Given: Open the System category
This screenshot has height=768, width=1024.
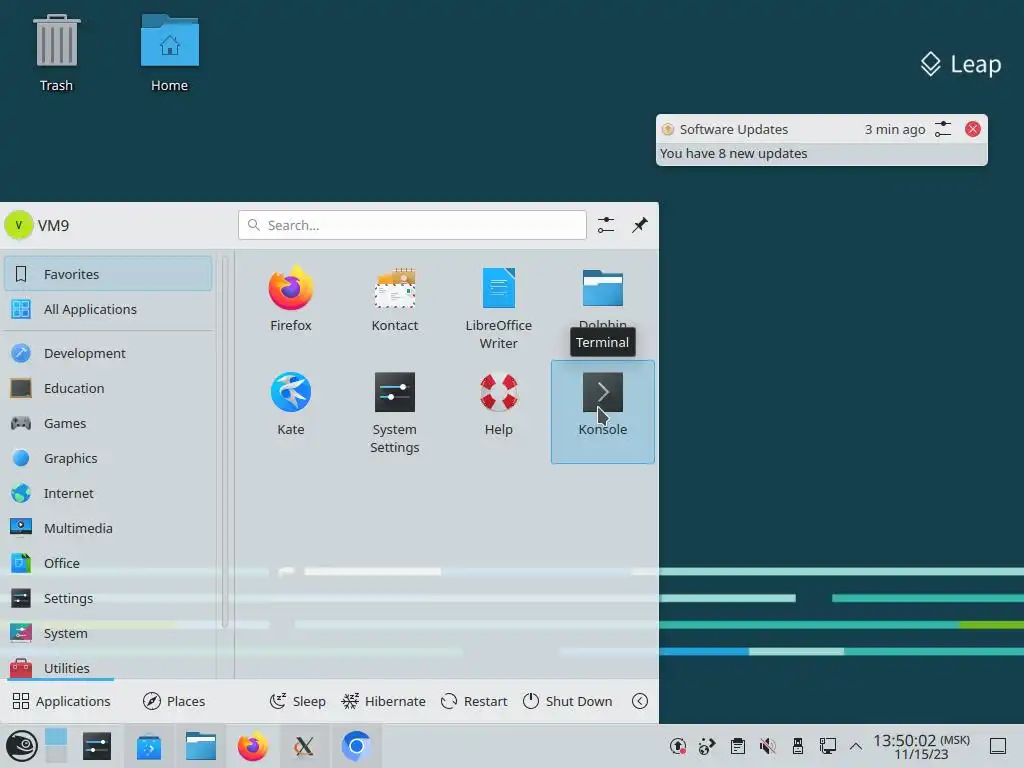Looking at the screenshot, I should point(108,633).
